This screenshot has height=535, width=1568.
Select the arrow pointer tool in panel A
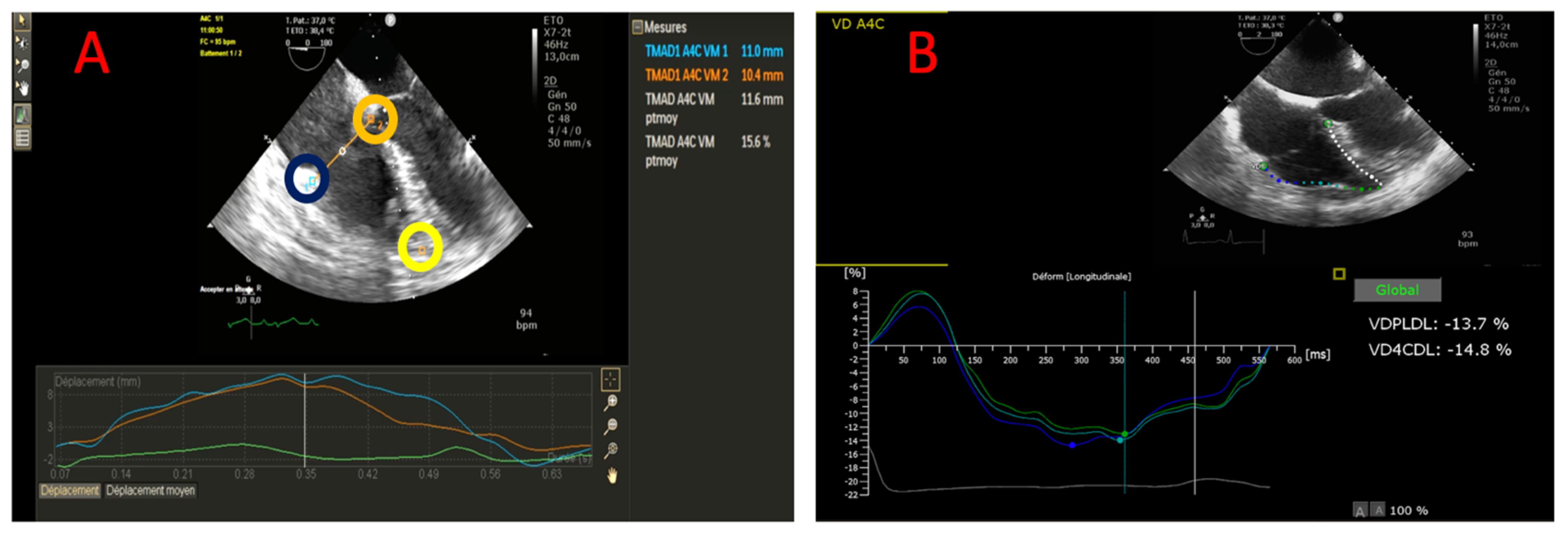tap(22, 21)
